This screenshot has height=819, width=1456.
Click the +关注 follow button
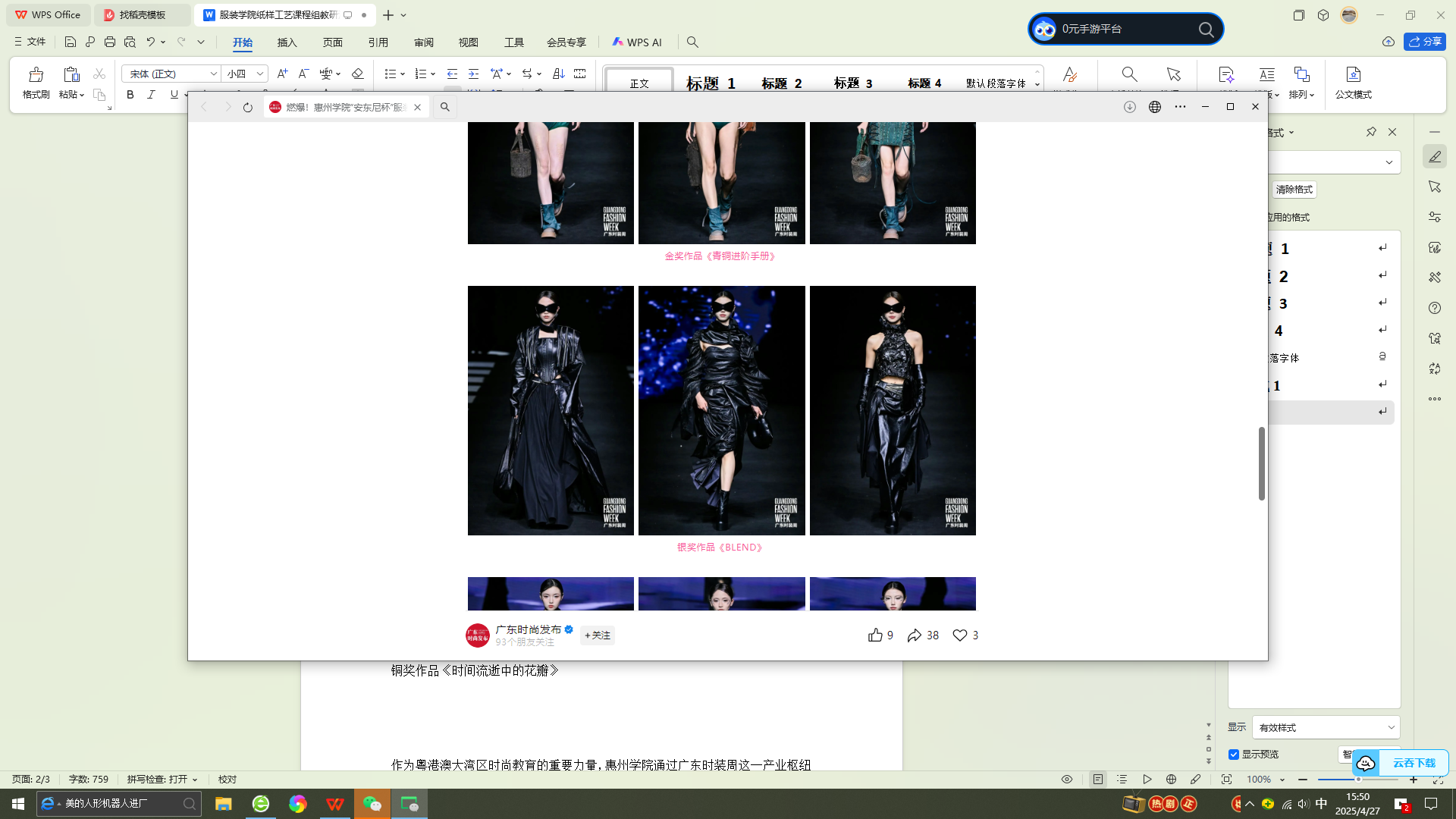[x=598, y=635]
